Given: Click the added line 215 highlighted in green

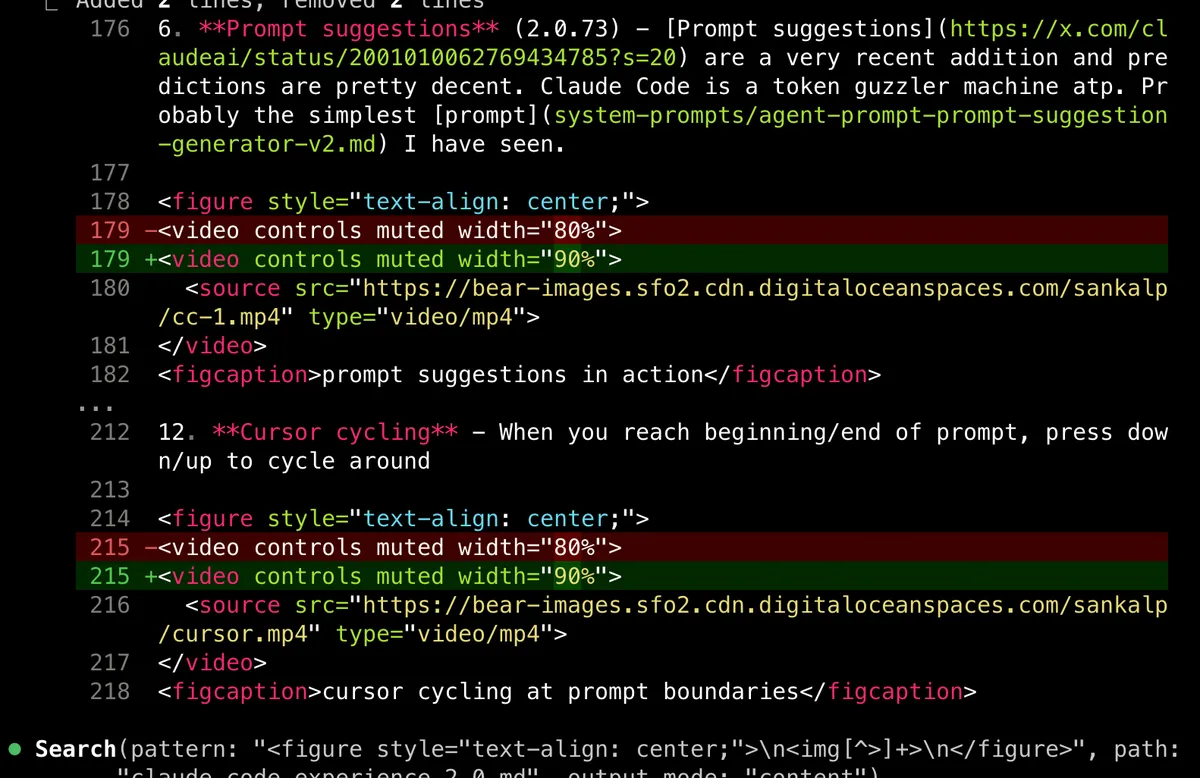Looking at the screenshot, I should click(x=390, y=576).
